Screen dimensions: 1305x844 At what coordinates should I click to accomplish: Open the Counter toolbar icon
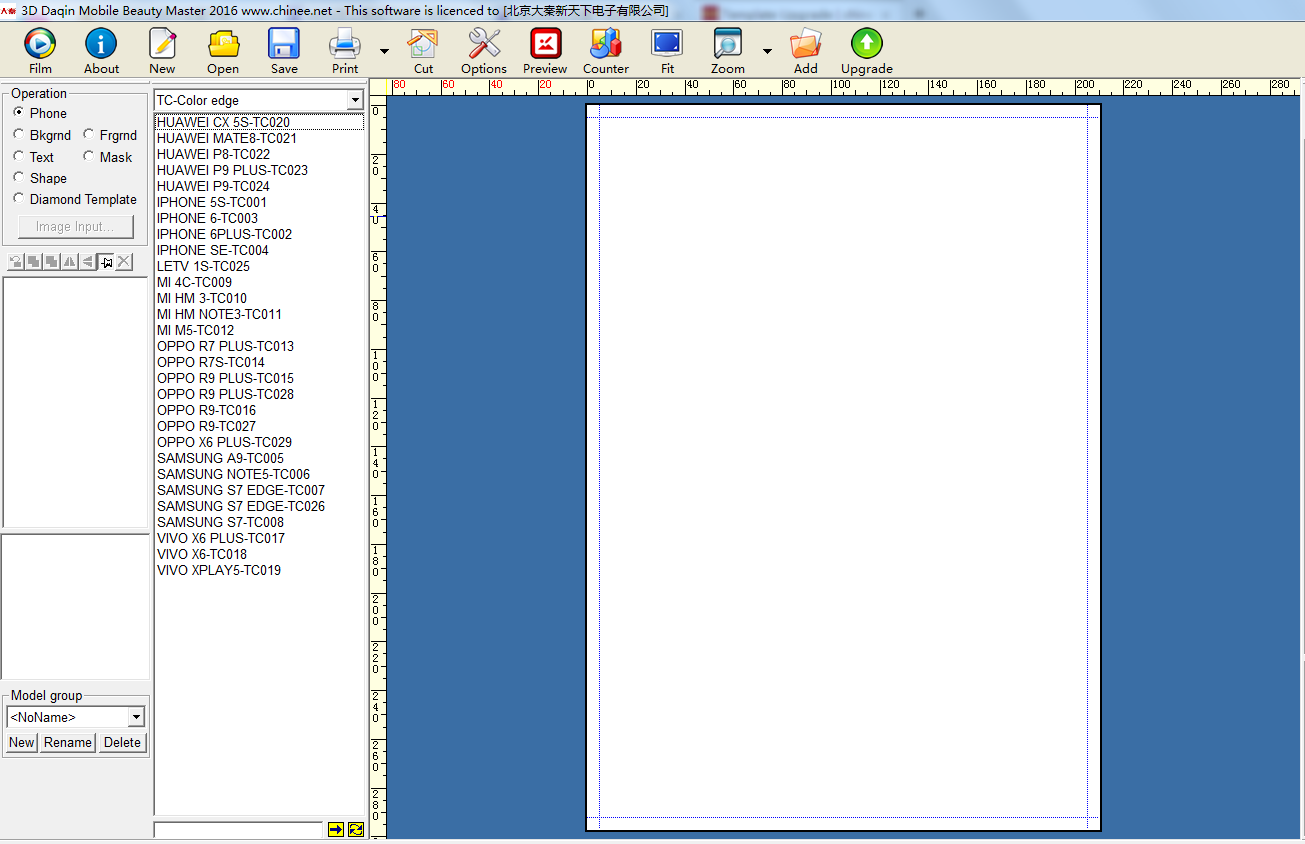606,44
